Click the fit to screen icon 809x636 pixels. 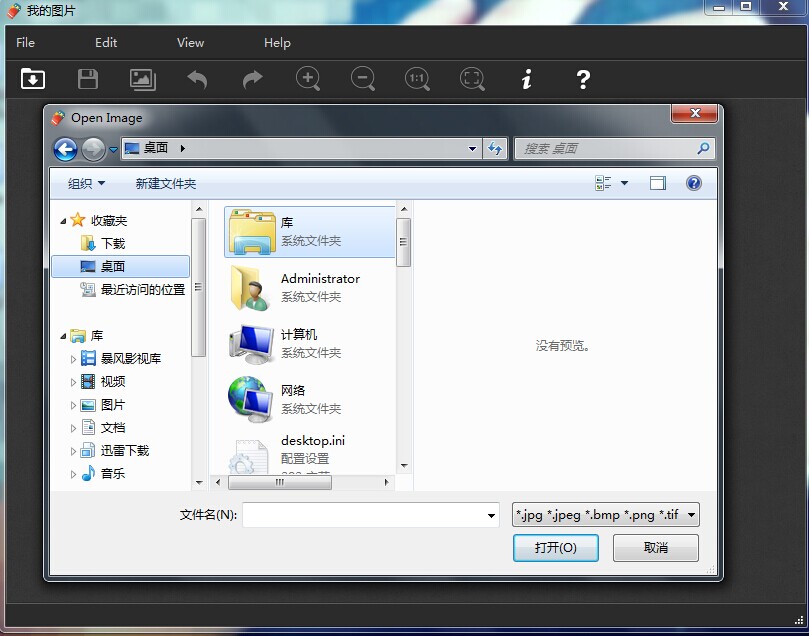pos(472,79)
